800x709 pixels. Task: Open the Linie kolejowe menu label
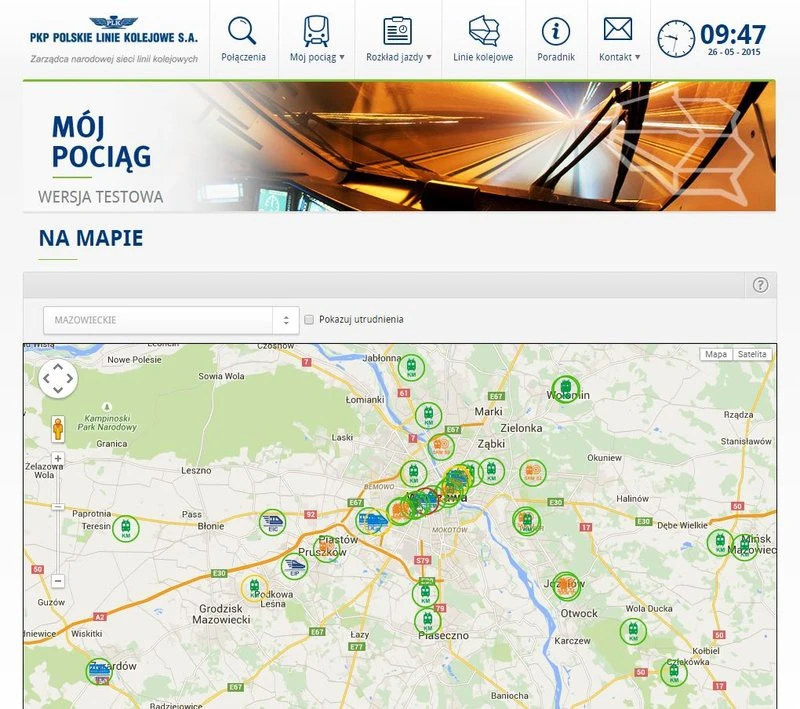pyautogui.click(x=483, y=57)
